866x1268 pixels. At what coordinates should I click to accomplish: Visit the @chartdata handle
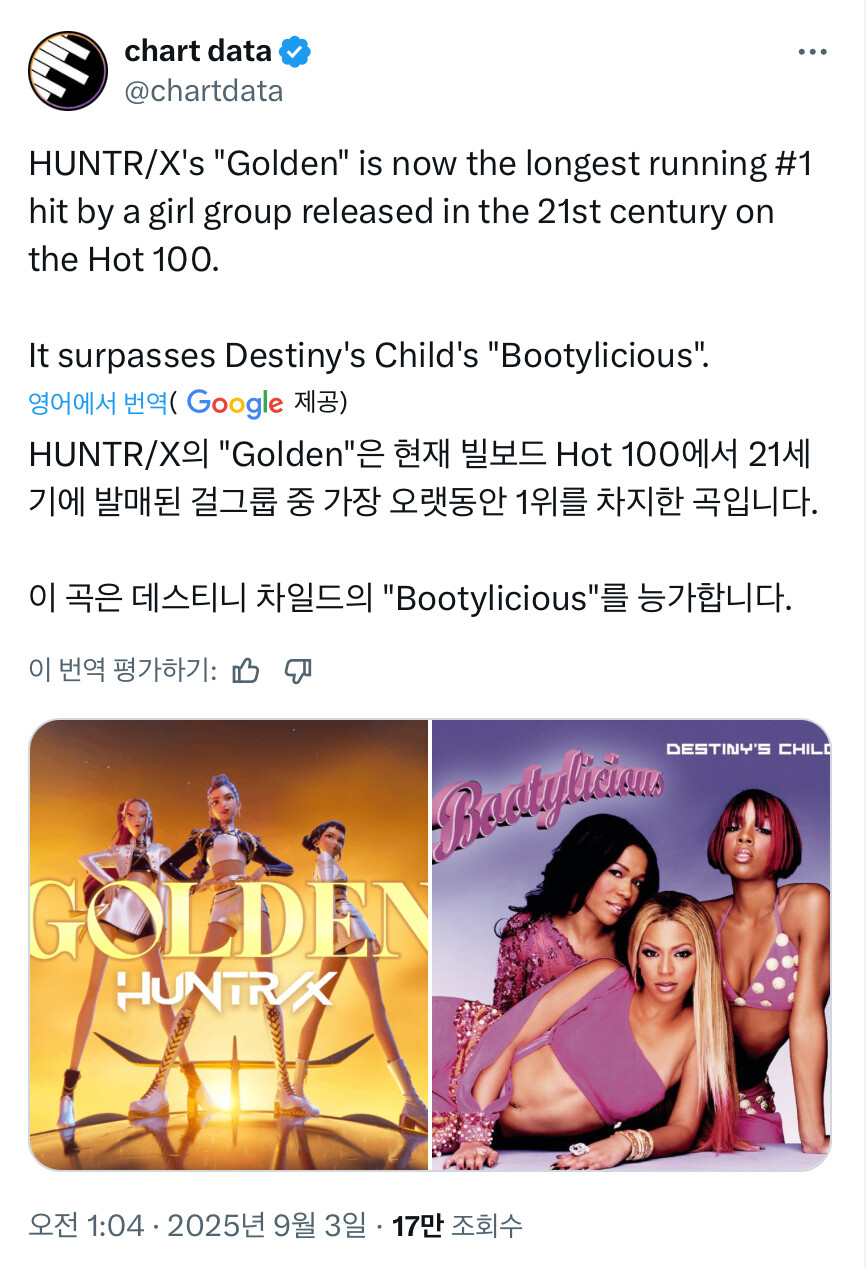tap(204, 91)
